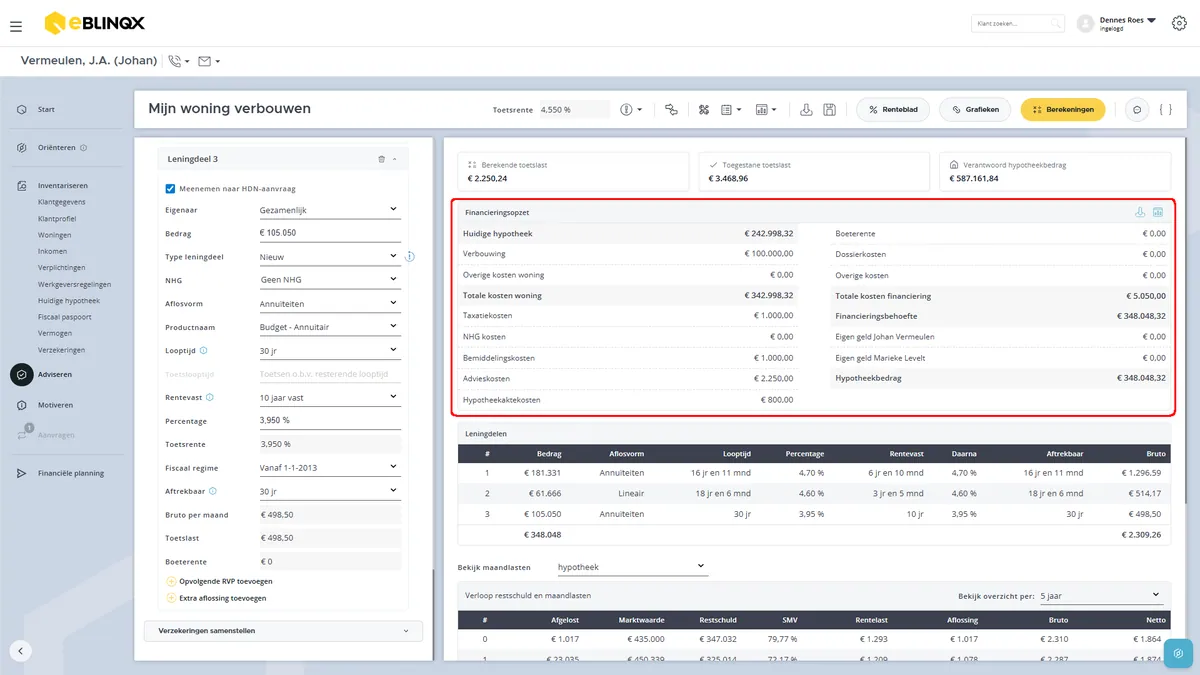Delete Leningdeel 3 with the trash icon
Screen dimensions: 1200x675
point(381,159)
